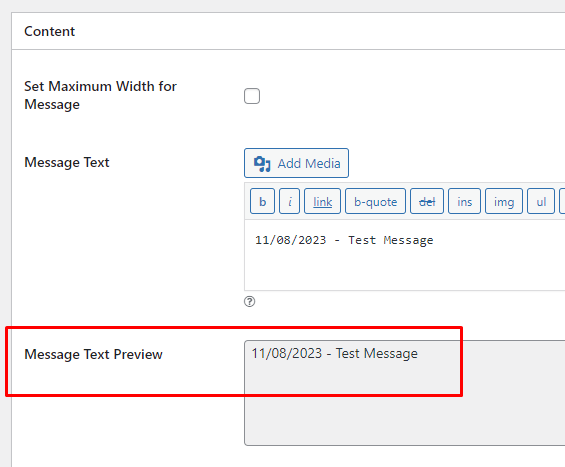Apply bold using the b button

[262, 201]
